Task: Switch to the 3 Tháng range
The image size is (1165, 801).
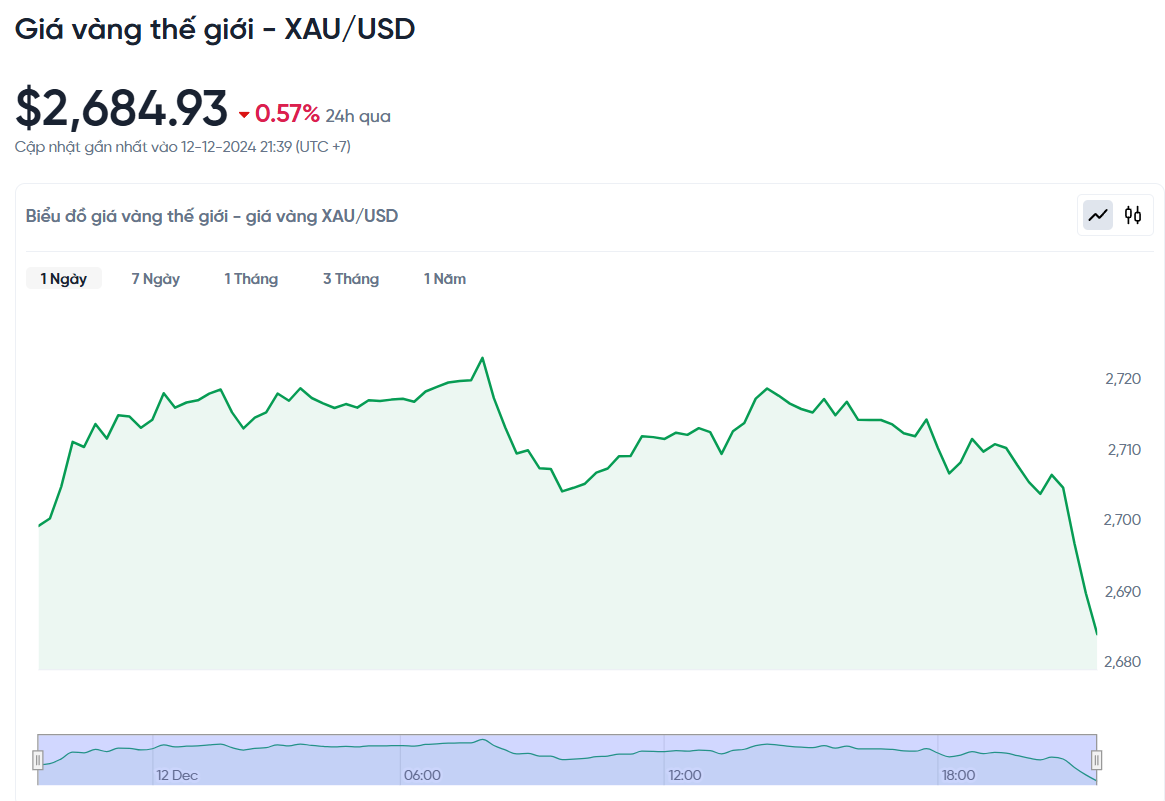Action: (351, 279)
